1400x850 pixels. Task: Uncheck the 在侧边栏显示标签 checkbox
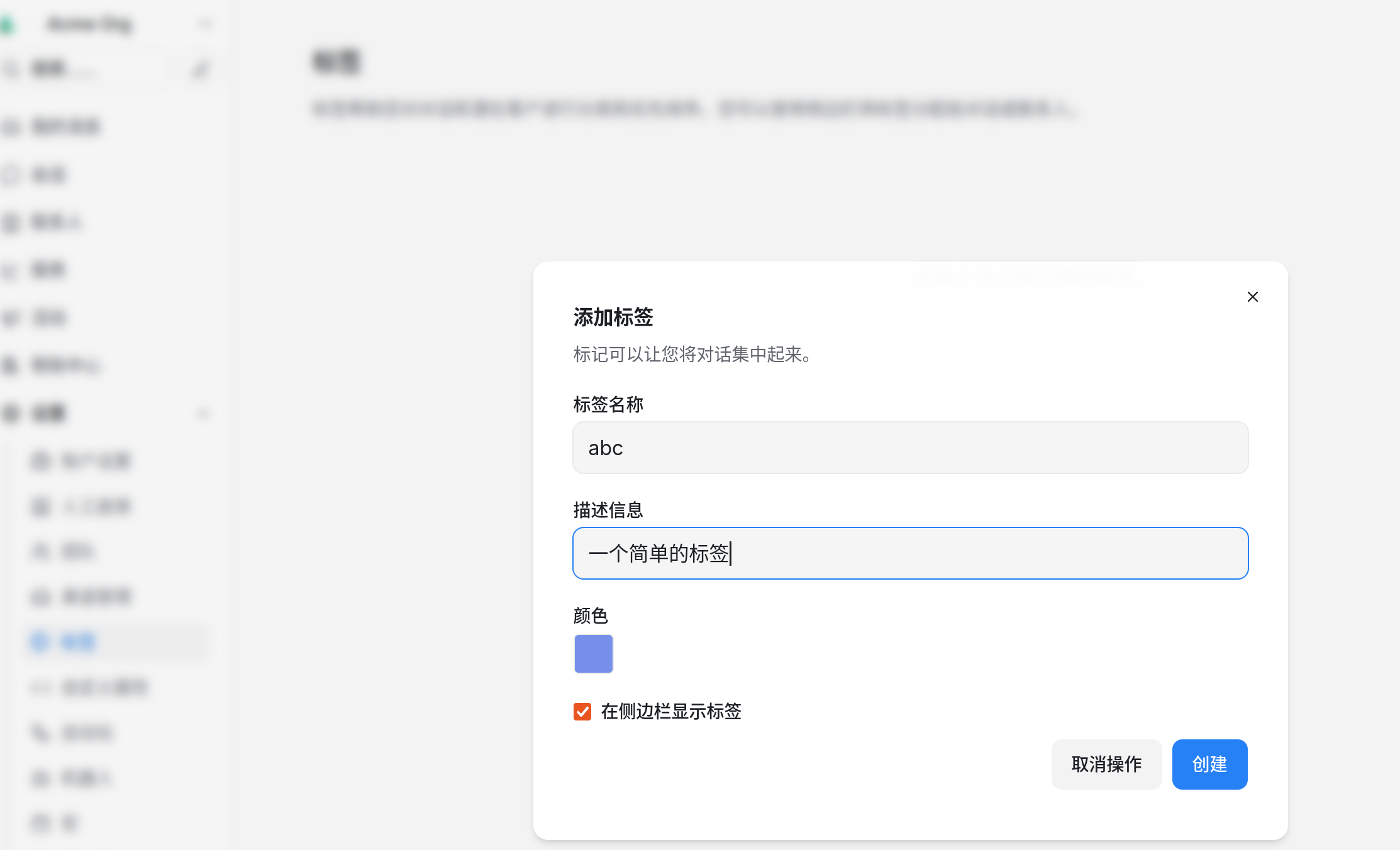coord(582,712)
